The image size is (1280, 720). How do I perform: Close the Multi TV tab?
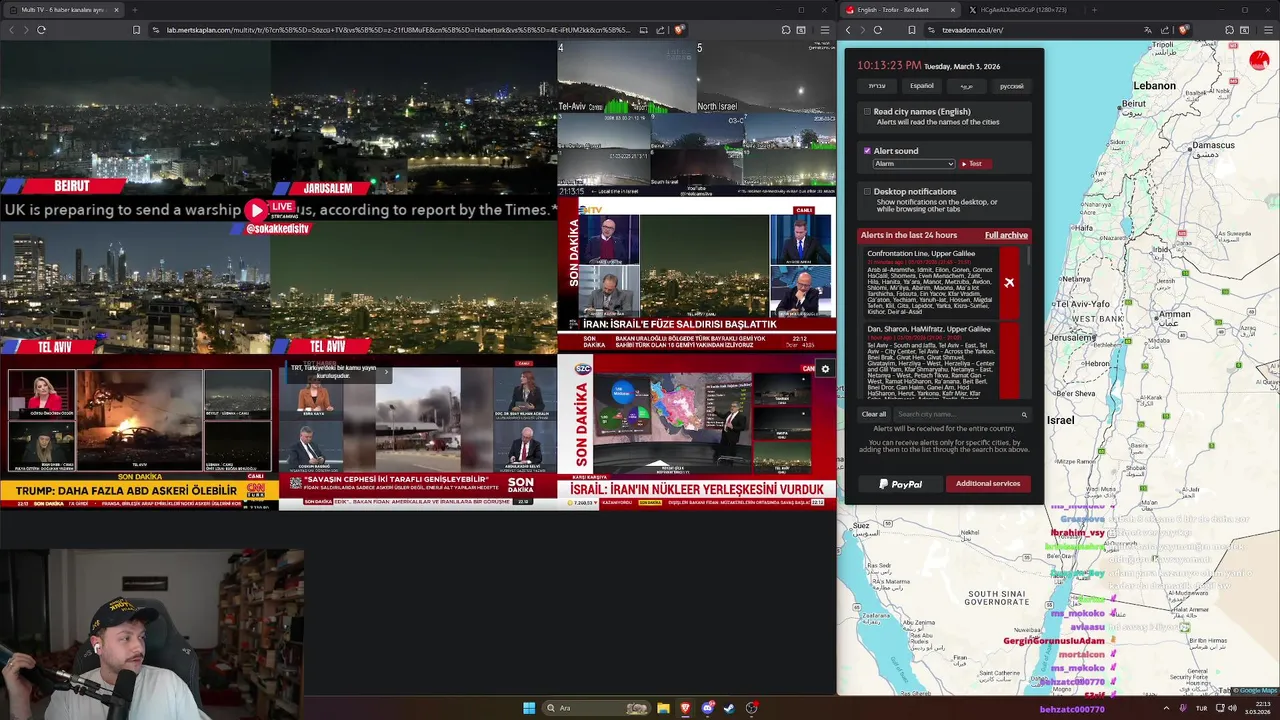click(116, 10)
